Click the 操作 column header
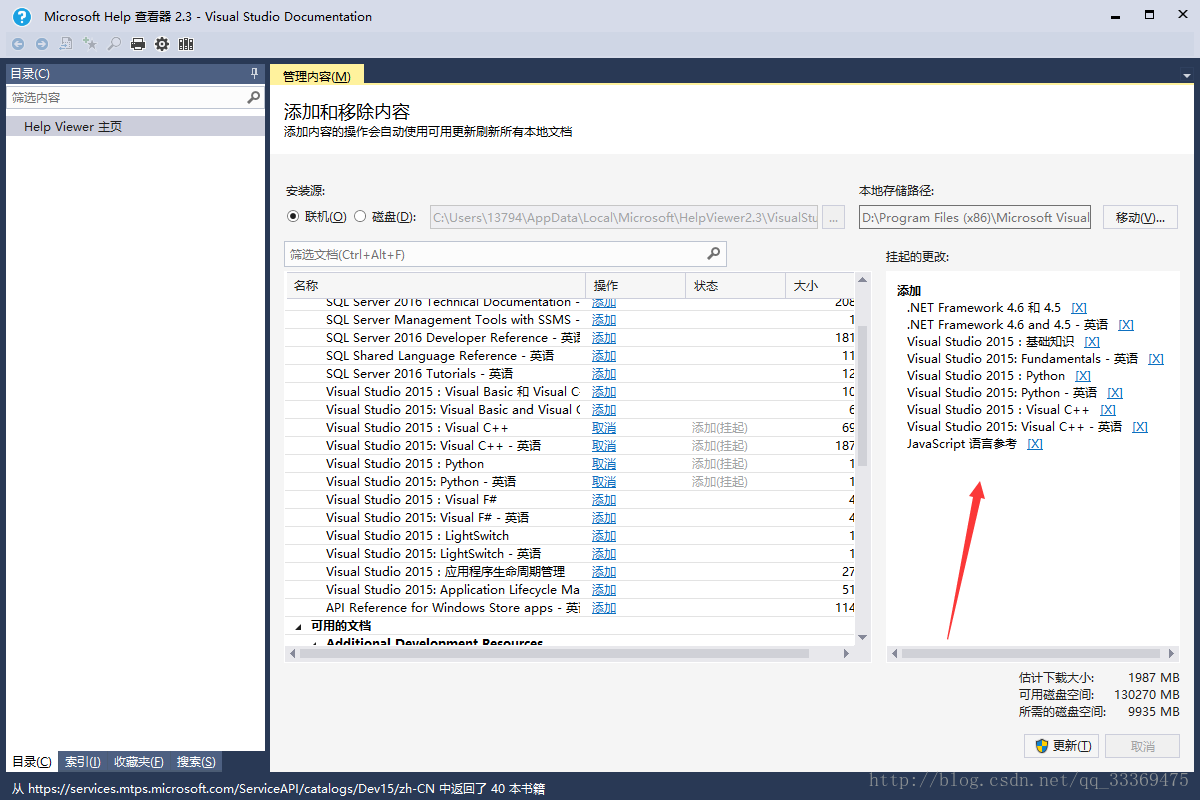The height and width of the screenshot is (800, 1200). (x=636, y=285)
